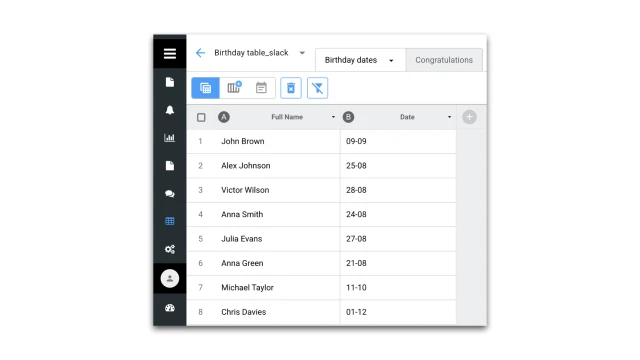Open the tables grid icon in sidebar
Viewport: 640px width, 360px height.
coord(170,221)
